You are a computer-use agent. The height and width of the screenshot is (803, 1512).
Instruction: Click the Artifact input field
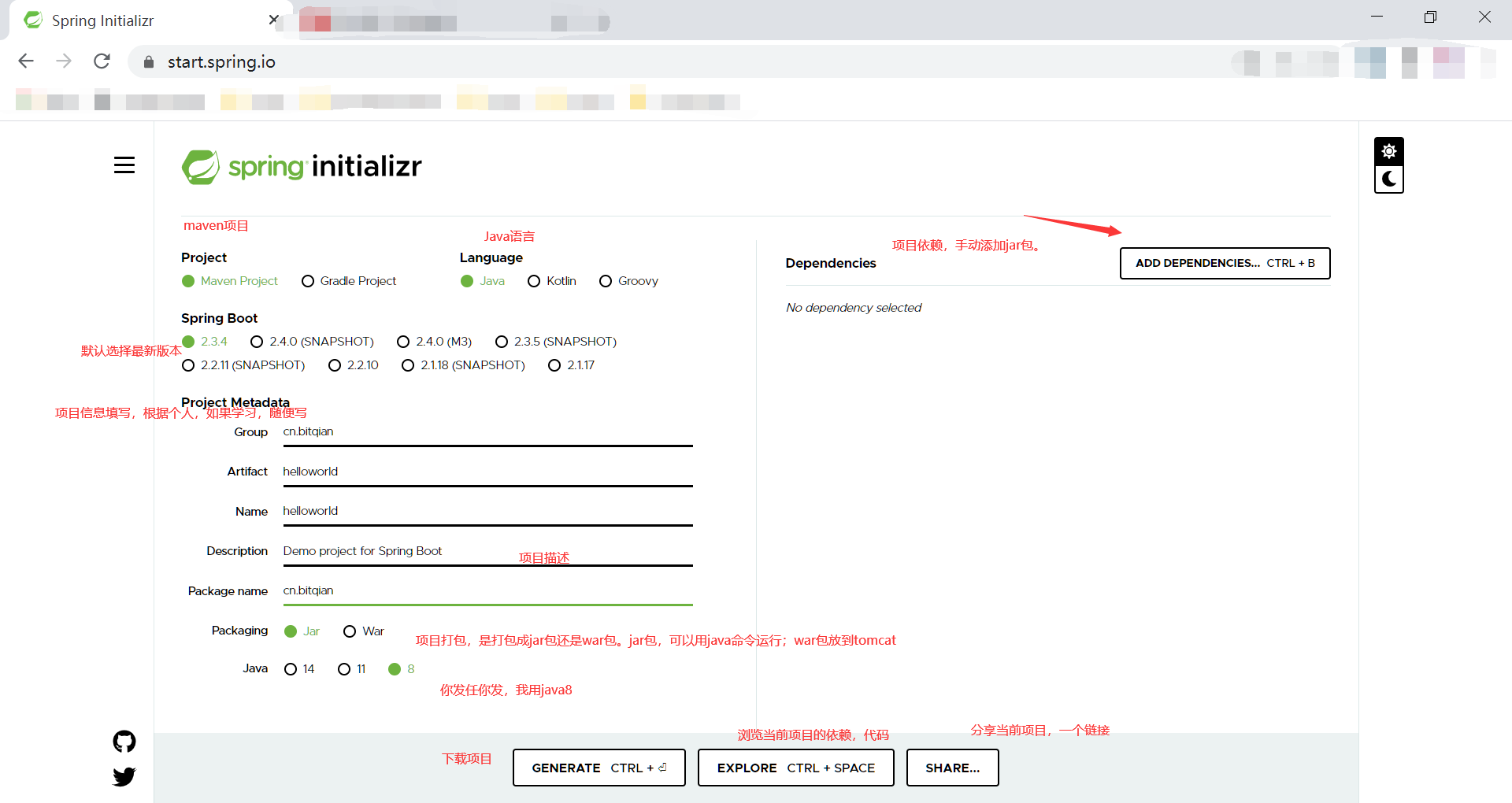[487, 472]
